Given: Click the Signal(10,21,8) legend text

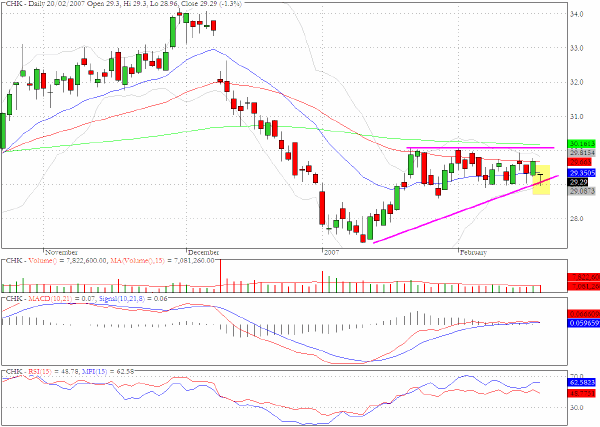Looking at the screenshot, I should tap(122, 298).
